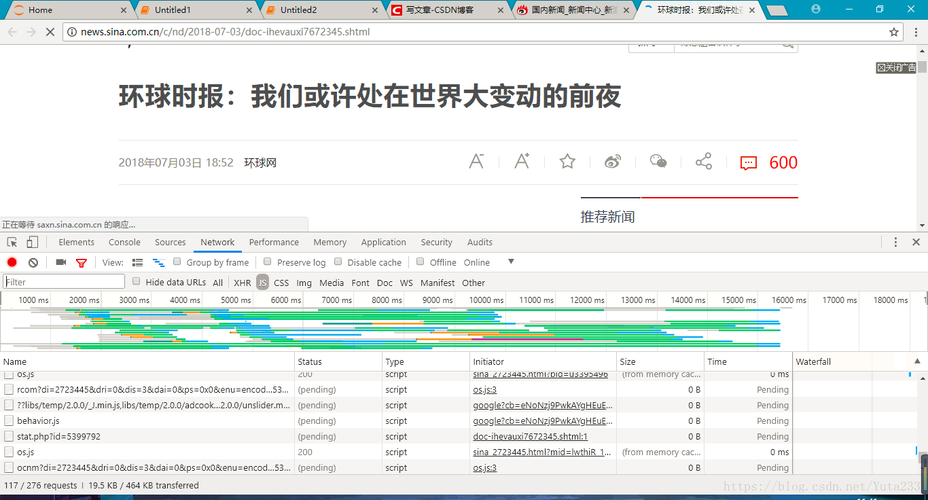The width and height of the screenshot is (928, 500).
Task: Share the article to WeChat
Action: click(658, 161)
